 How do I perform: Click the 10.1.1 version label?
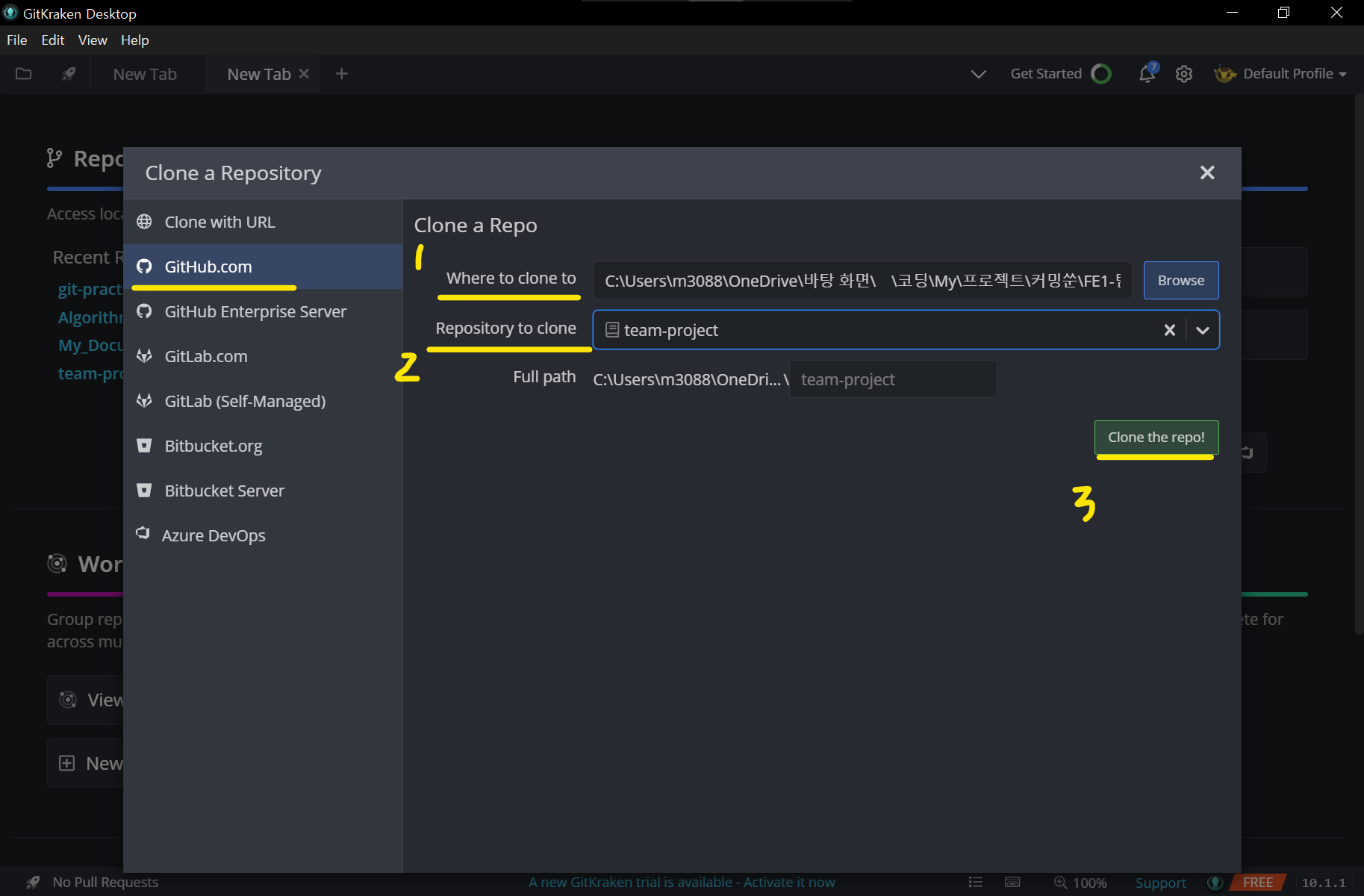(x=1324, y=883)
